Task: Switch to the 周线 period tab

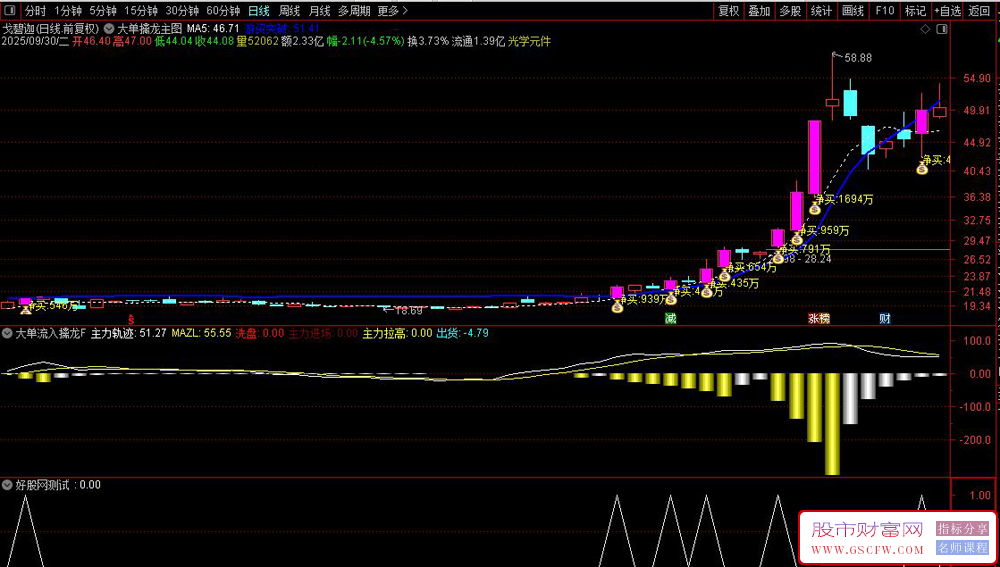Action: [x=290, y=11]
